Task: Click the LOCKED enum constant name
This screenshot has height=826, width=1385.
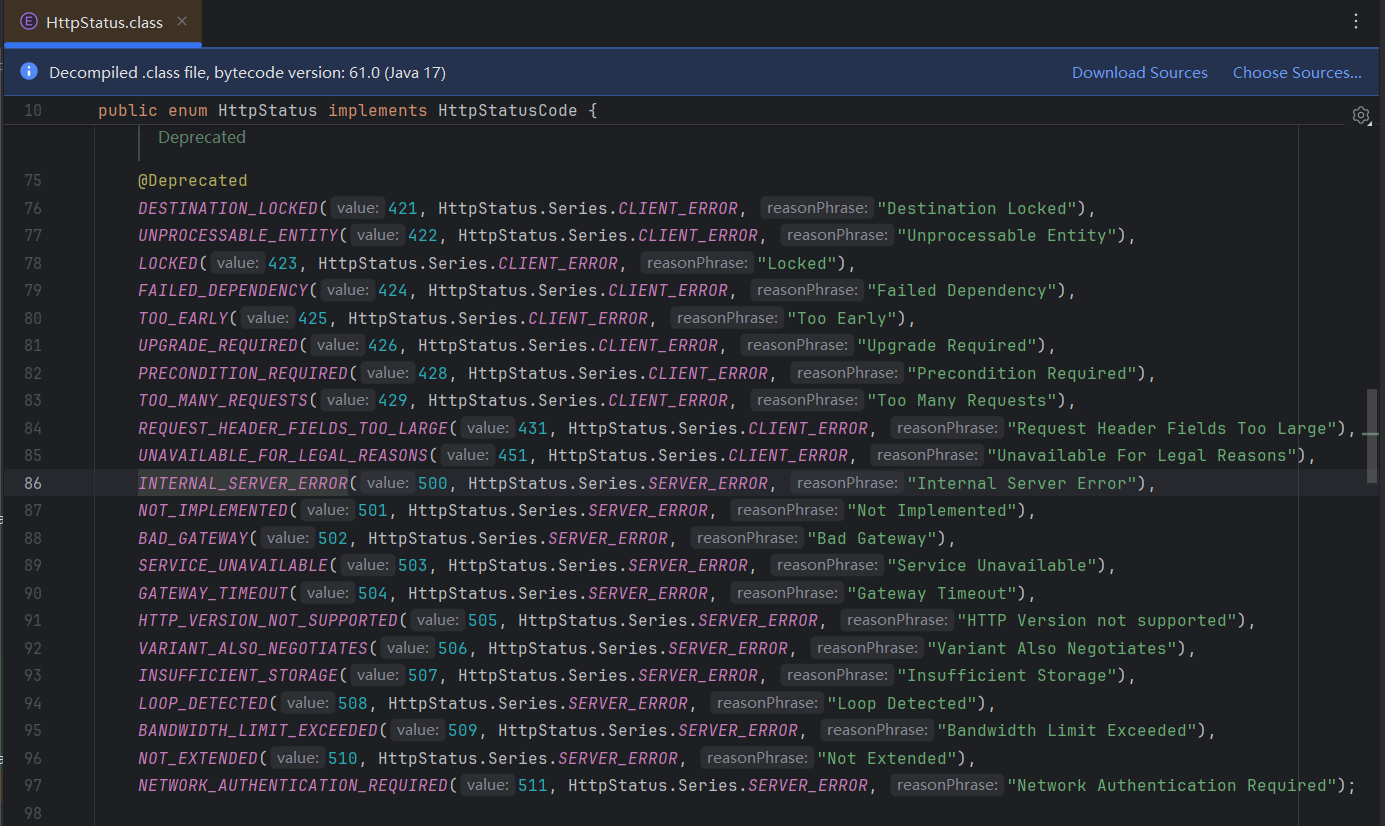Action: 168,263
